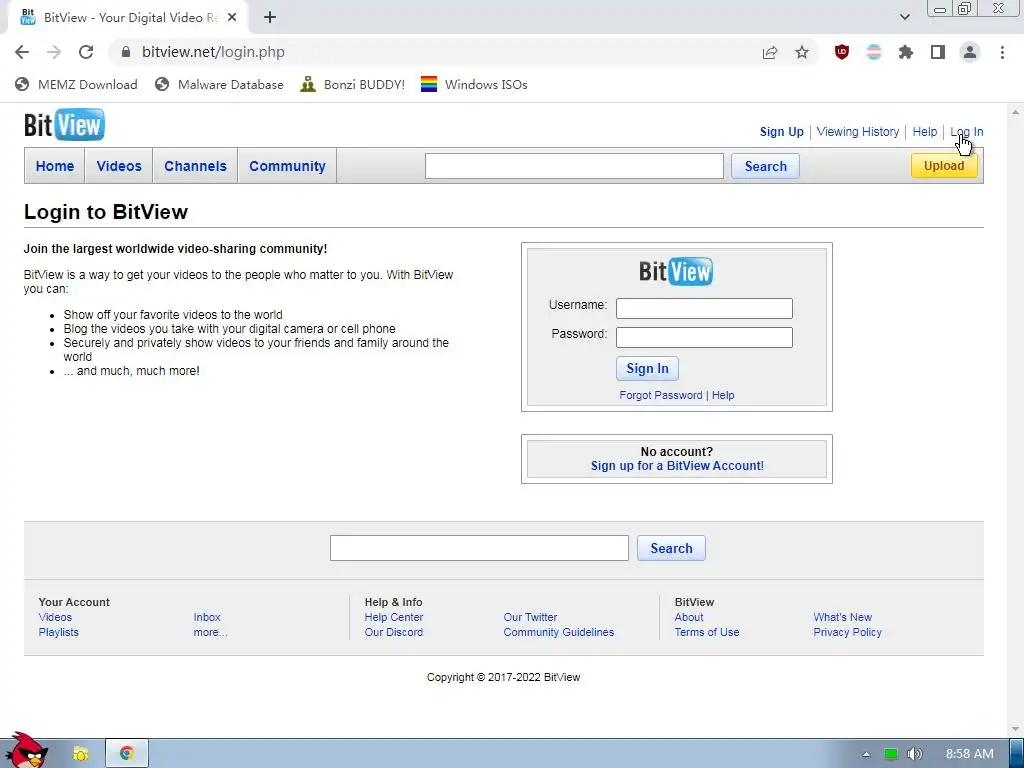Focus the Username input field
This screenshot has width=1024, height=768.
(x=704, y=308)
